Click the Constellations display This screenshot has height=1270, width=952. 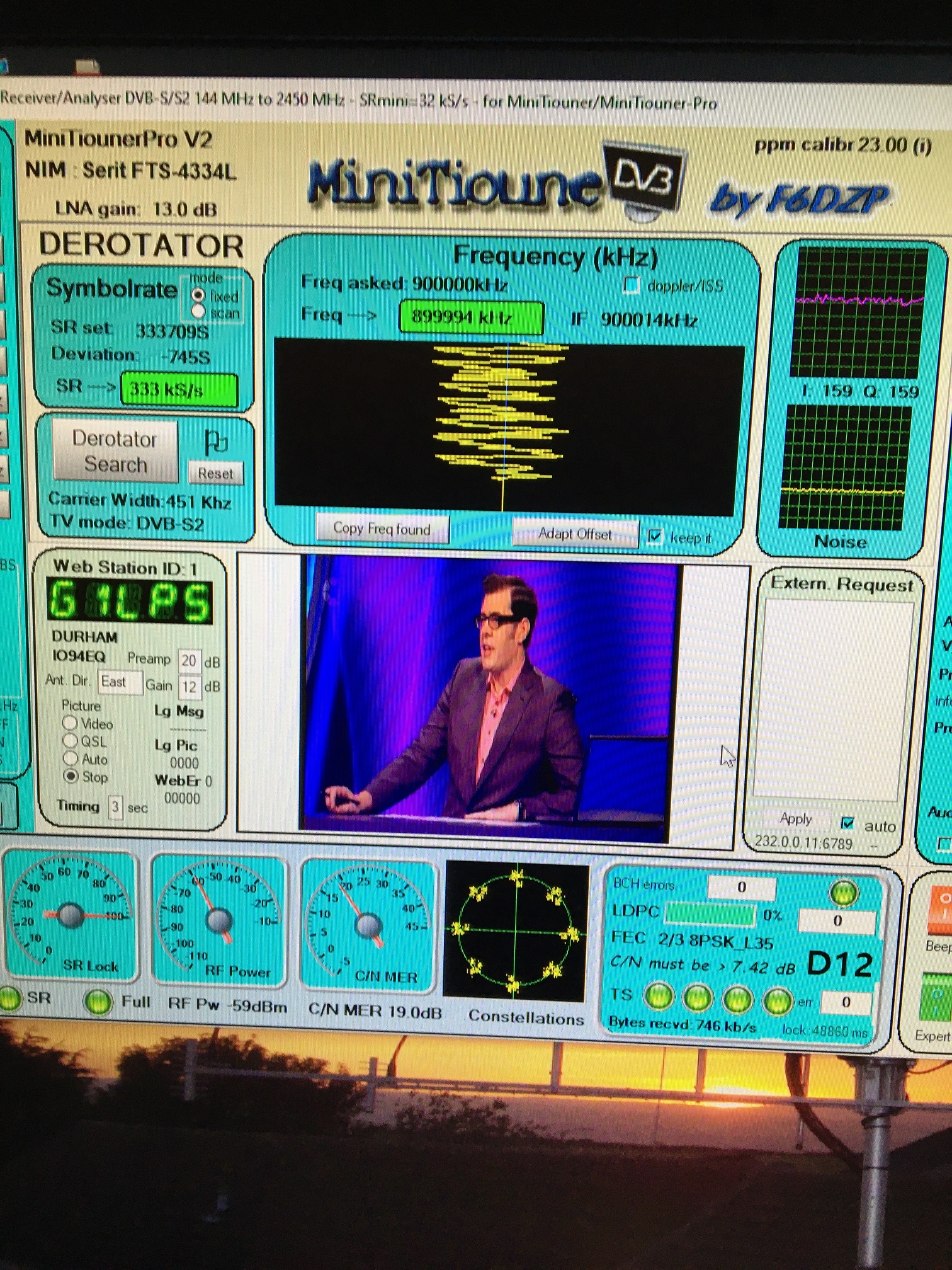pos(516,931)
